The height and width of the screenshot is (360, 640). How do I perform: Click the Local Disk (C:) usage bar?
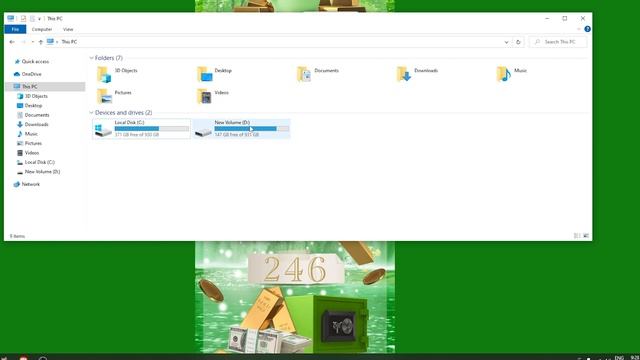pos(152,129)
